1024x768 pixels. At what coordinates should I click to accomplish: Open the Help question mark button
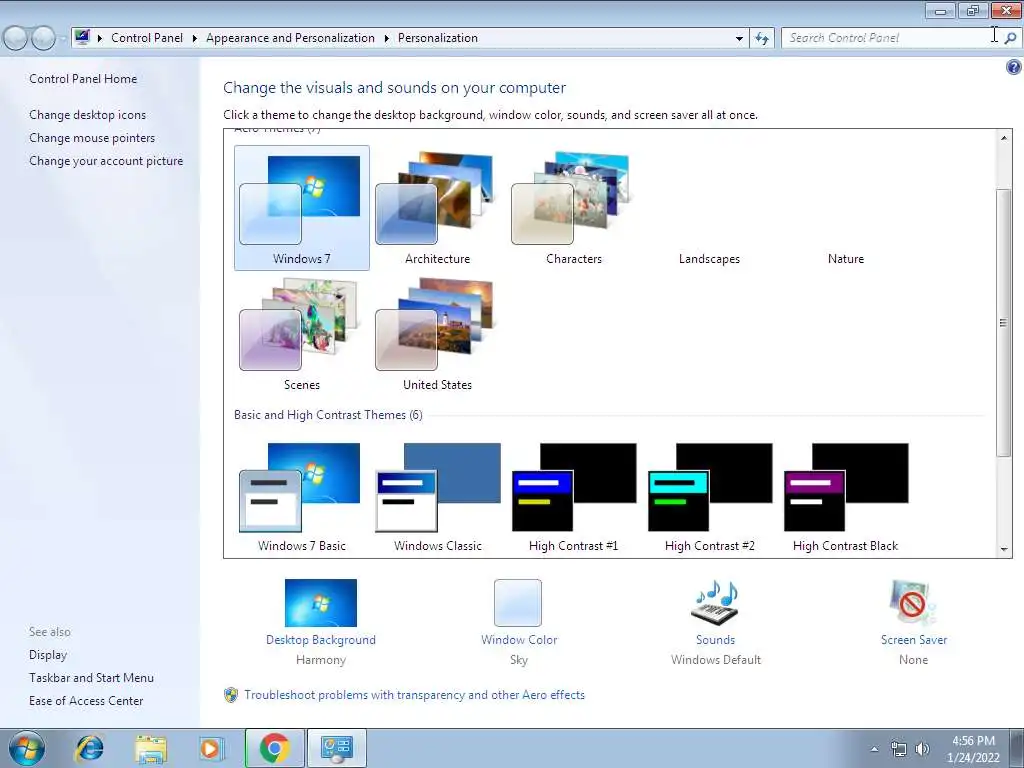(1014, 67)
